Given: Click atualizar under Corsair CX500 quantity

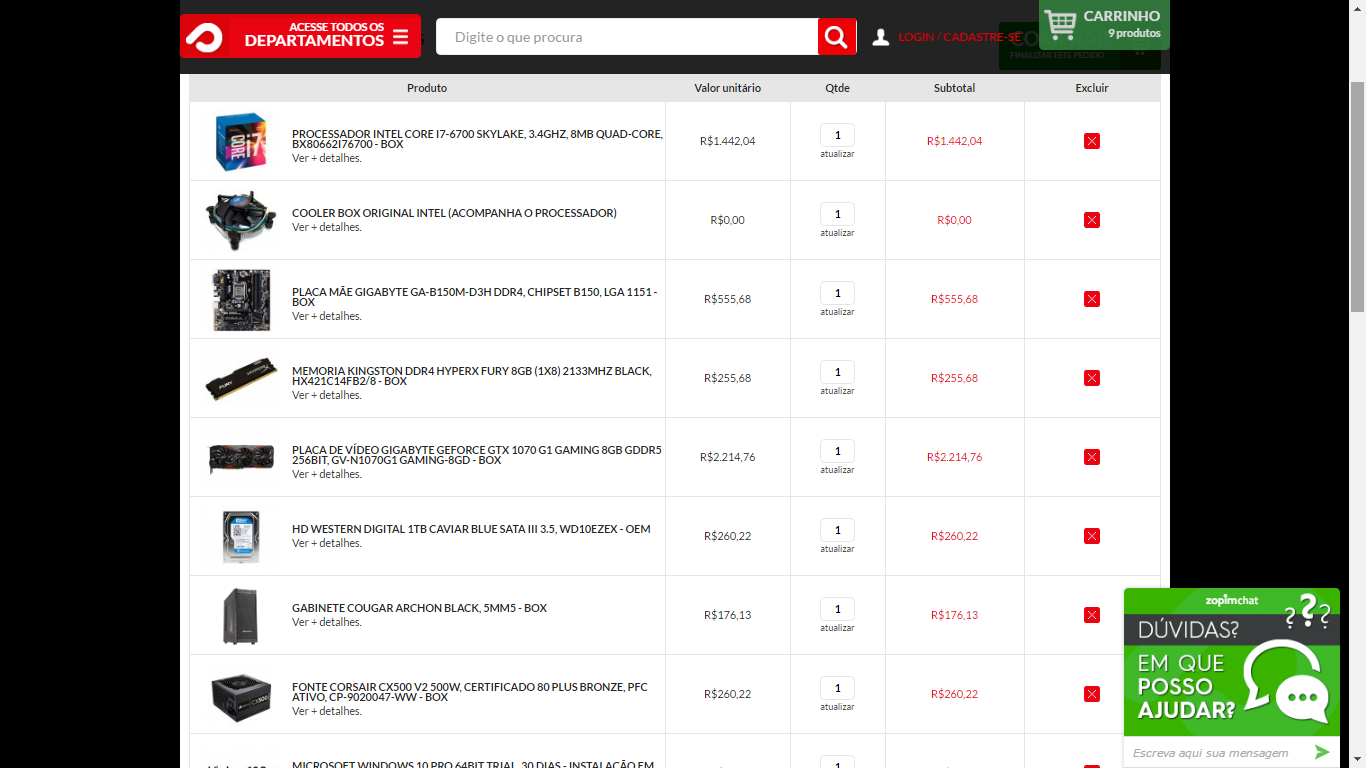Looking at the screenshot, I should pyautogui.click(x=837, y=707).
